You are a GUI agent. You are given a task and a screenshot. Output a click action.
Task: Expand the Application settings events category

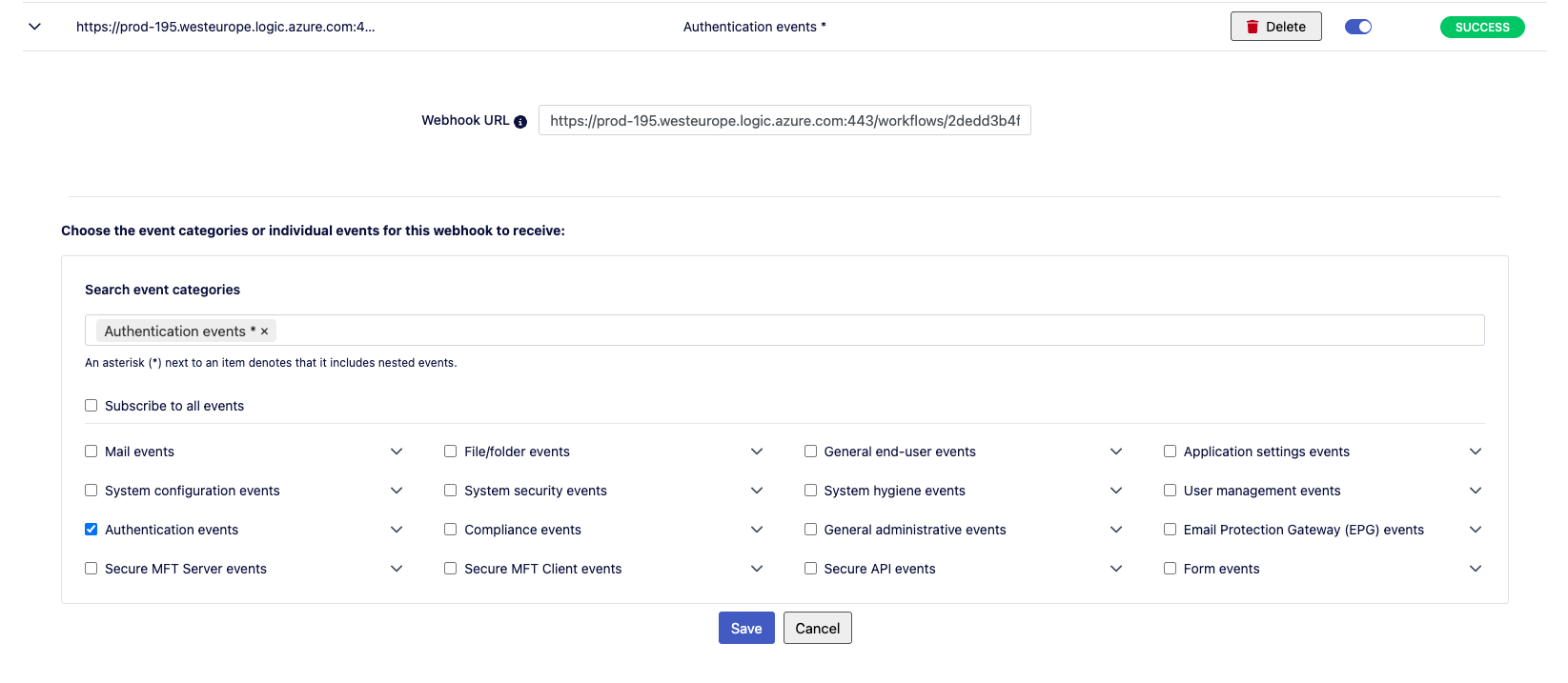click(x=1476, y=452)
